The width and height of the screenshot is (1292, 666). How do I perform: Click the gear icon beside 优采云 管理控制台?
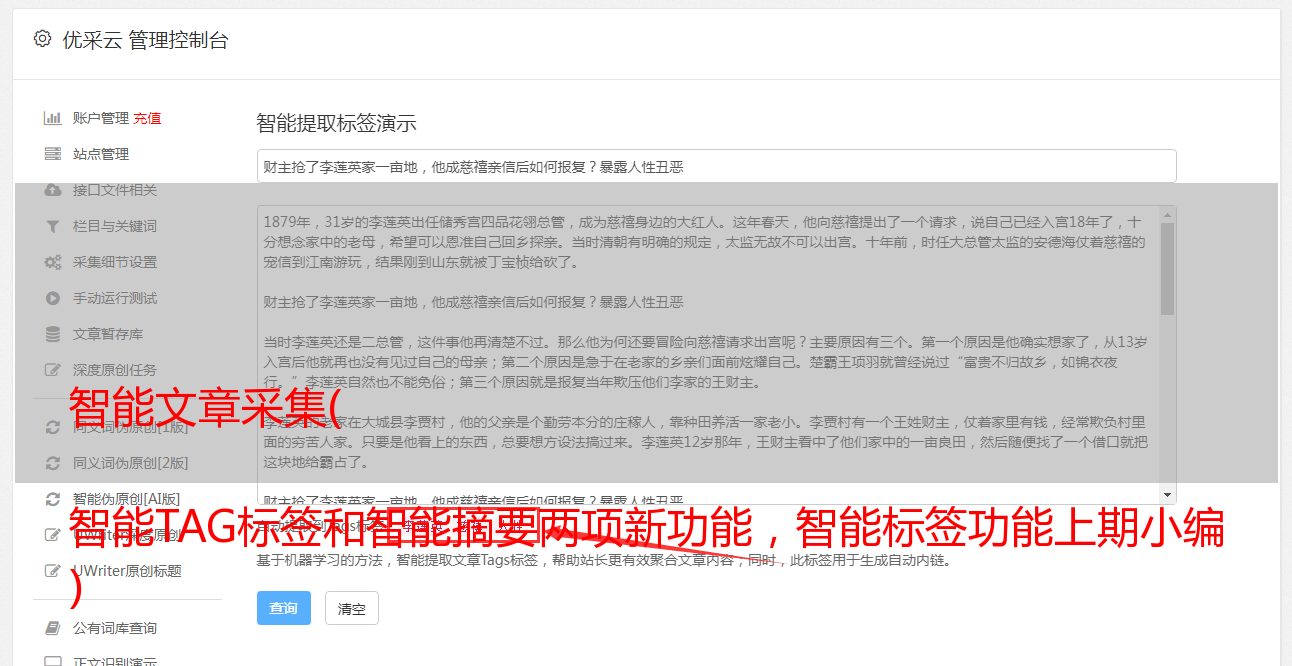point(42,39)
